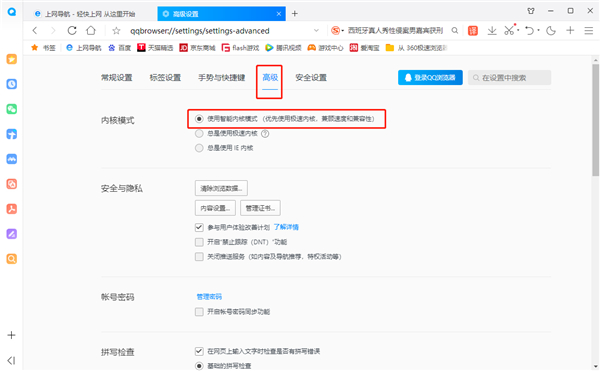The image size is (600, 371).
Task: Click the Home icon in navigation bar
Action: [91, 31]
